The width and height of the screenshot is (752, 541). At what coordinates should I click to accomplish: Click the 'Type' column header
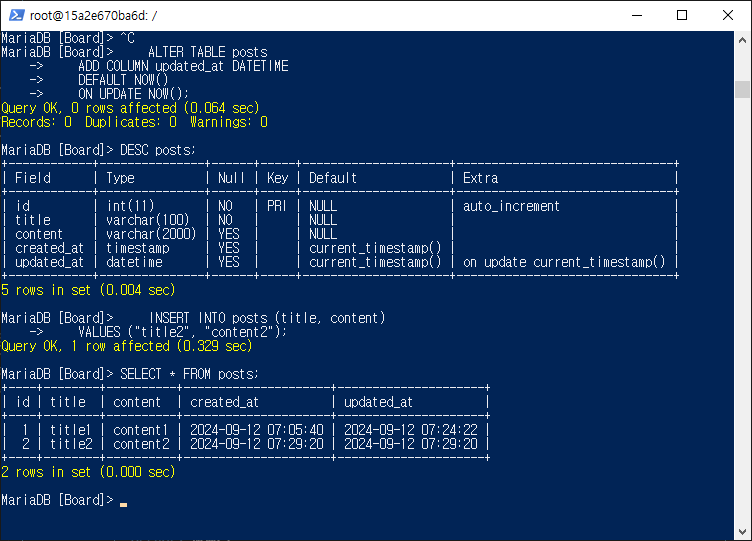pyautogui.click(x=120, y=178)
